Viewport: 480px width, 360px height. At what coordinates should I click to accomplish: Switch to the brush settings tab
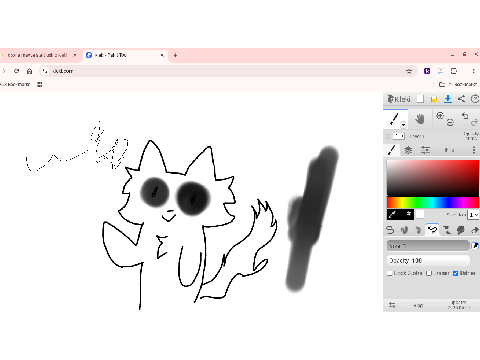tap(392, 150)
